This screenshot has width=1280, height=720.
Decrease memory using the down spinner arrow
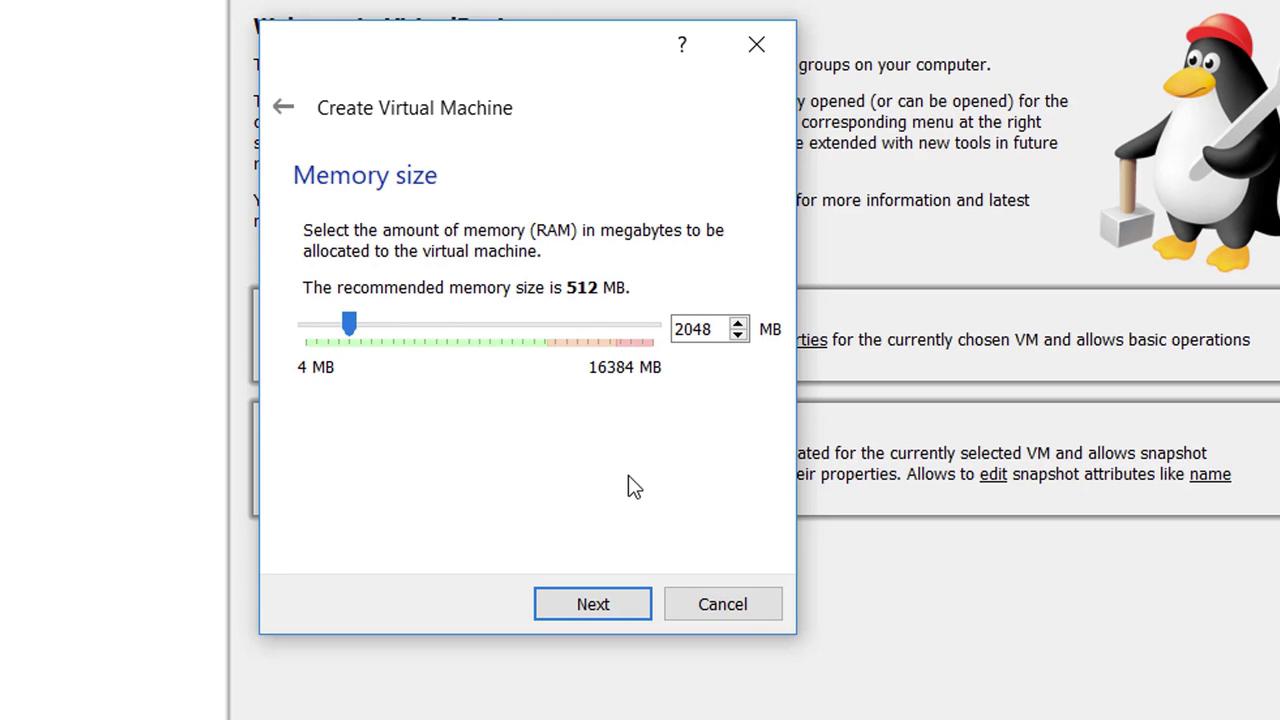tap(738, 335)
